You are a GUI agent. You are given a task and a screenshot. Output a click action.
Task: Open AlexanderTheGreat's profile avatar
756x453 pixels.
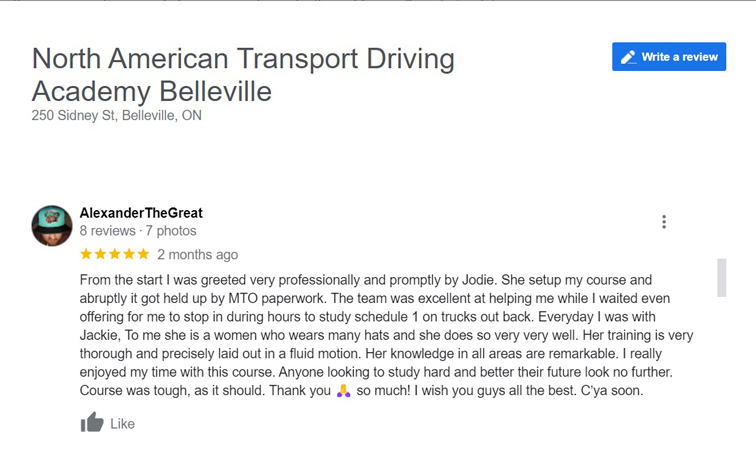coord(52,225)
